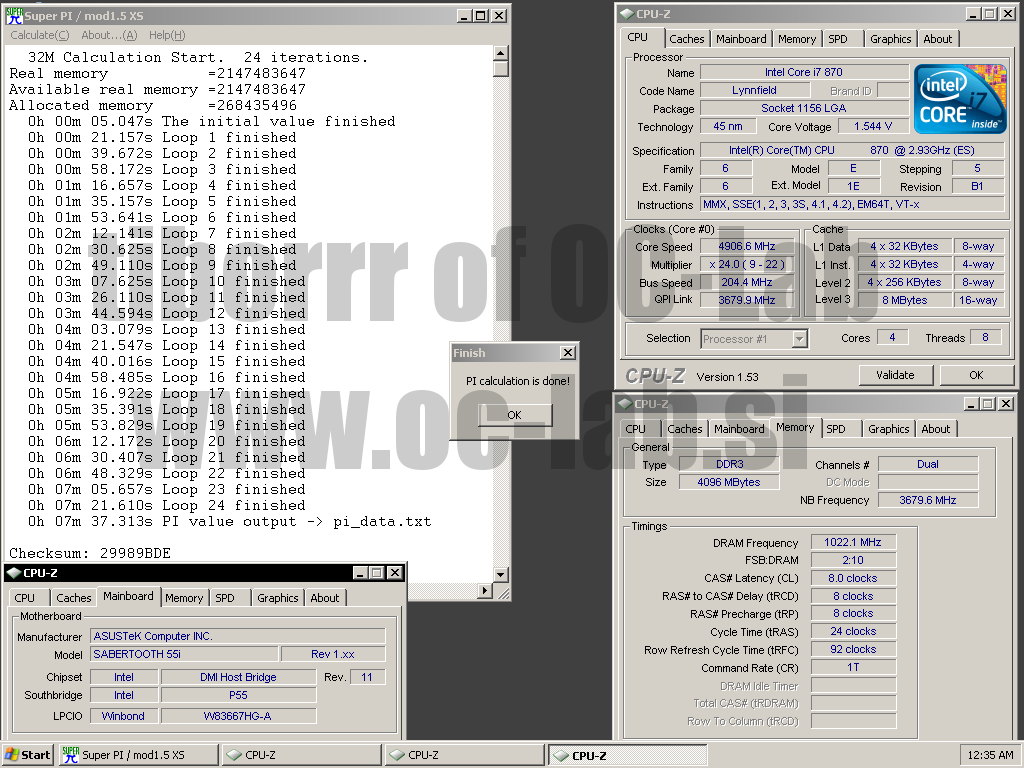Switch to Caches tab in the CPU-Z CPU window
Image resolution: width=1024 pixels, height=768 pixels.
[x=687, y=39]
